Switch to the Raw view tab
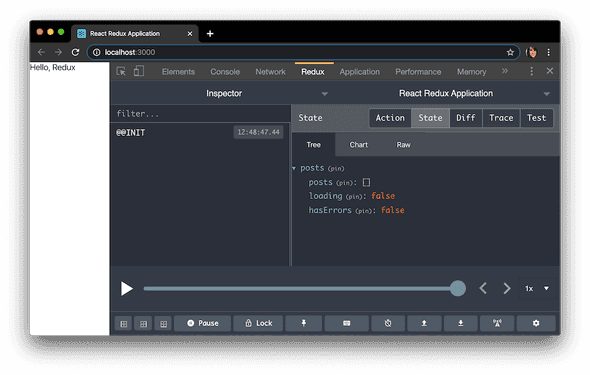This screenshot has height=375, width=590. (403, 145)
